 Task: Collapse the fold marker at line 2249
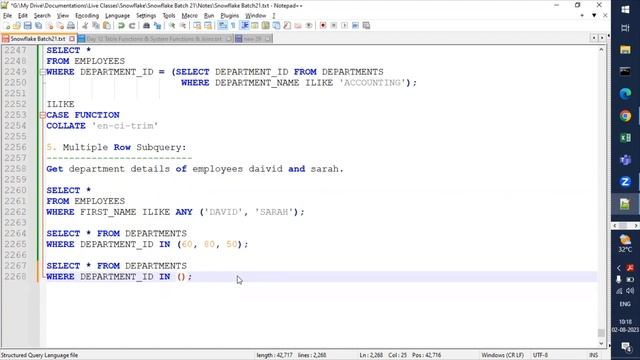tap(42, 72)
